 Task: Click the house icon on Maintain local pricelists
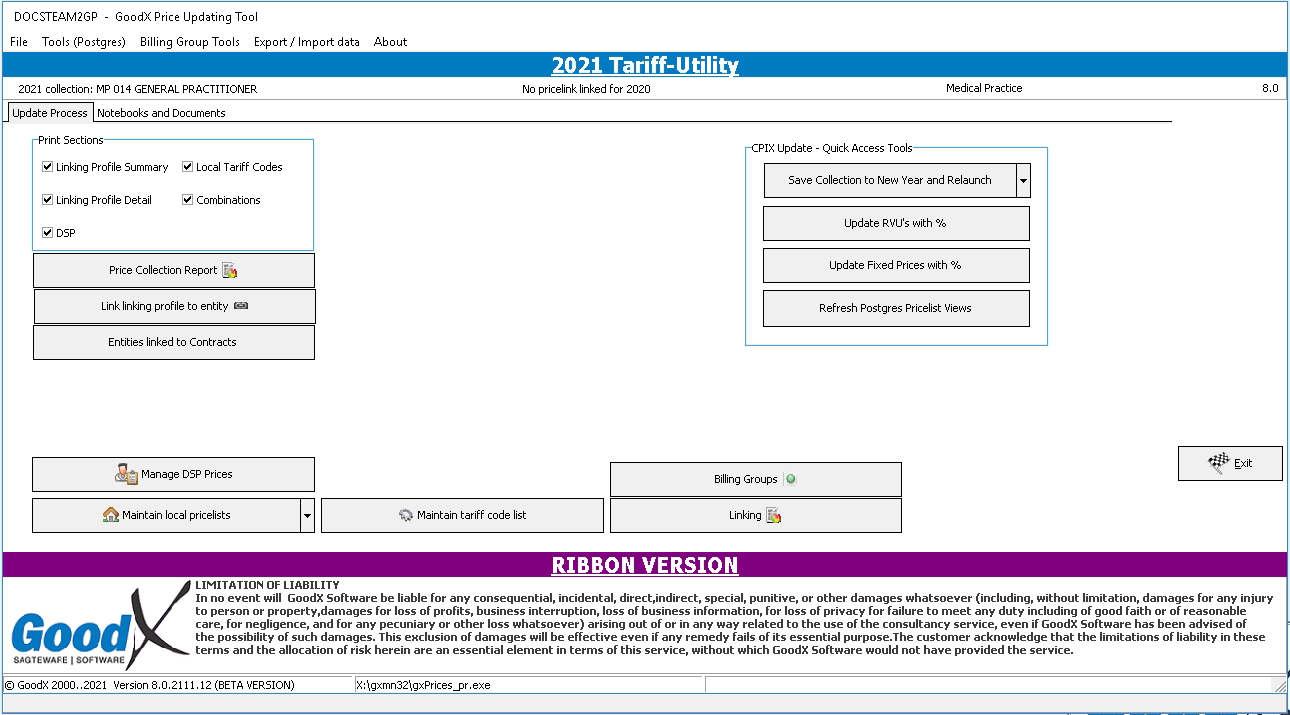click(111, 515)
